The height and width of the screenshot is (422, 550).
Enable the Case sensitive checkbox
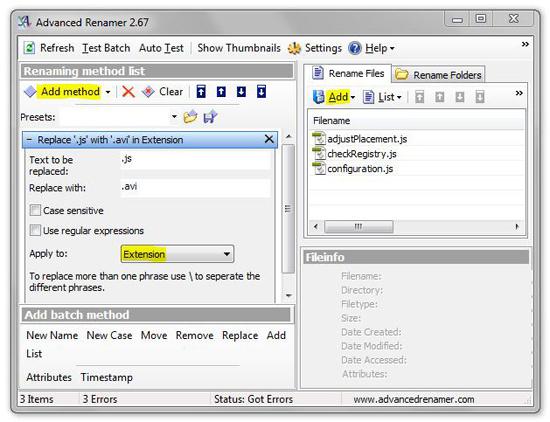click(x=35, y=210)
